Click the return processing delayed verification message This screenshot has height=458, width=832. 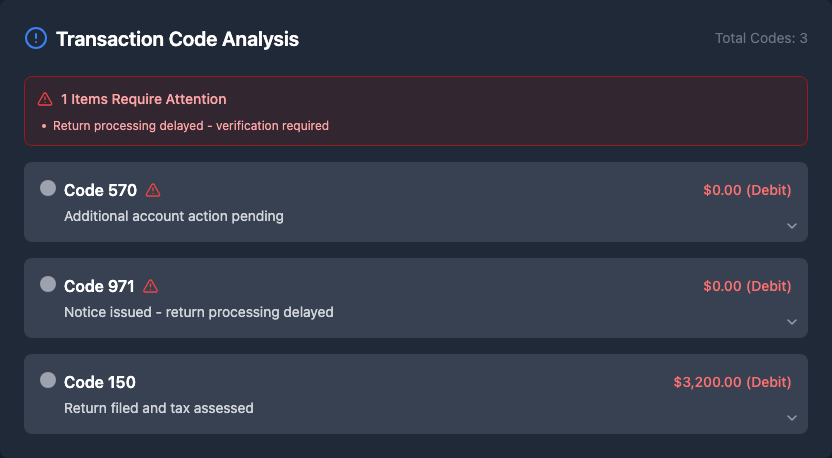(190, 126)
